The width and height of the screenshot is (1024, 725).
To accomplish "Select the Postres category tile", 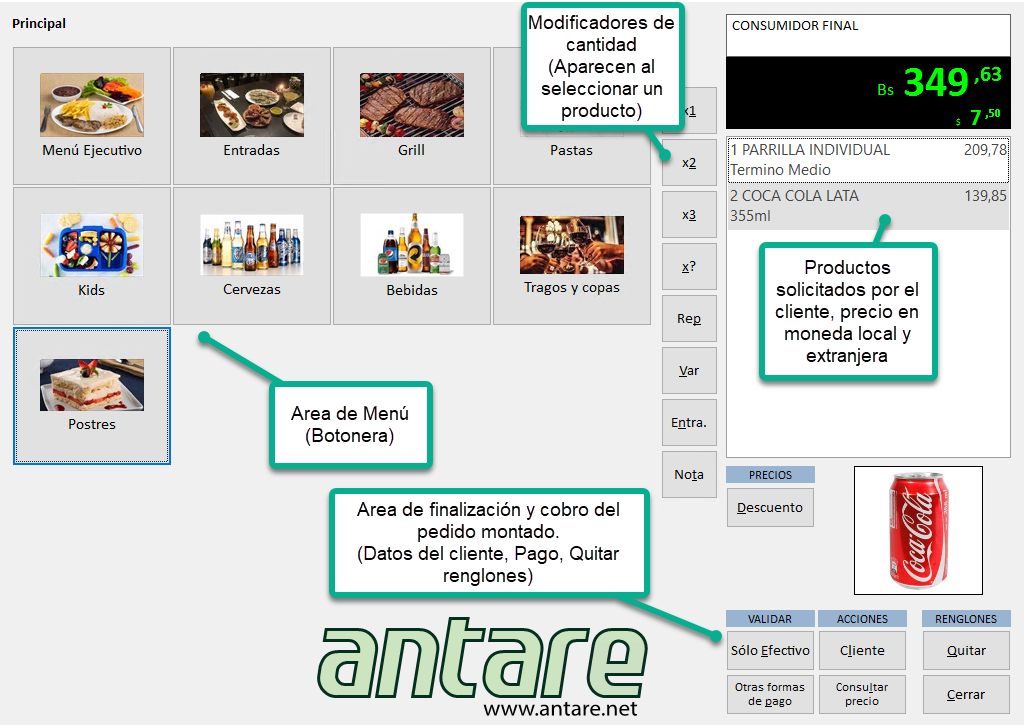I will [x=92, y=396].
